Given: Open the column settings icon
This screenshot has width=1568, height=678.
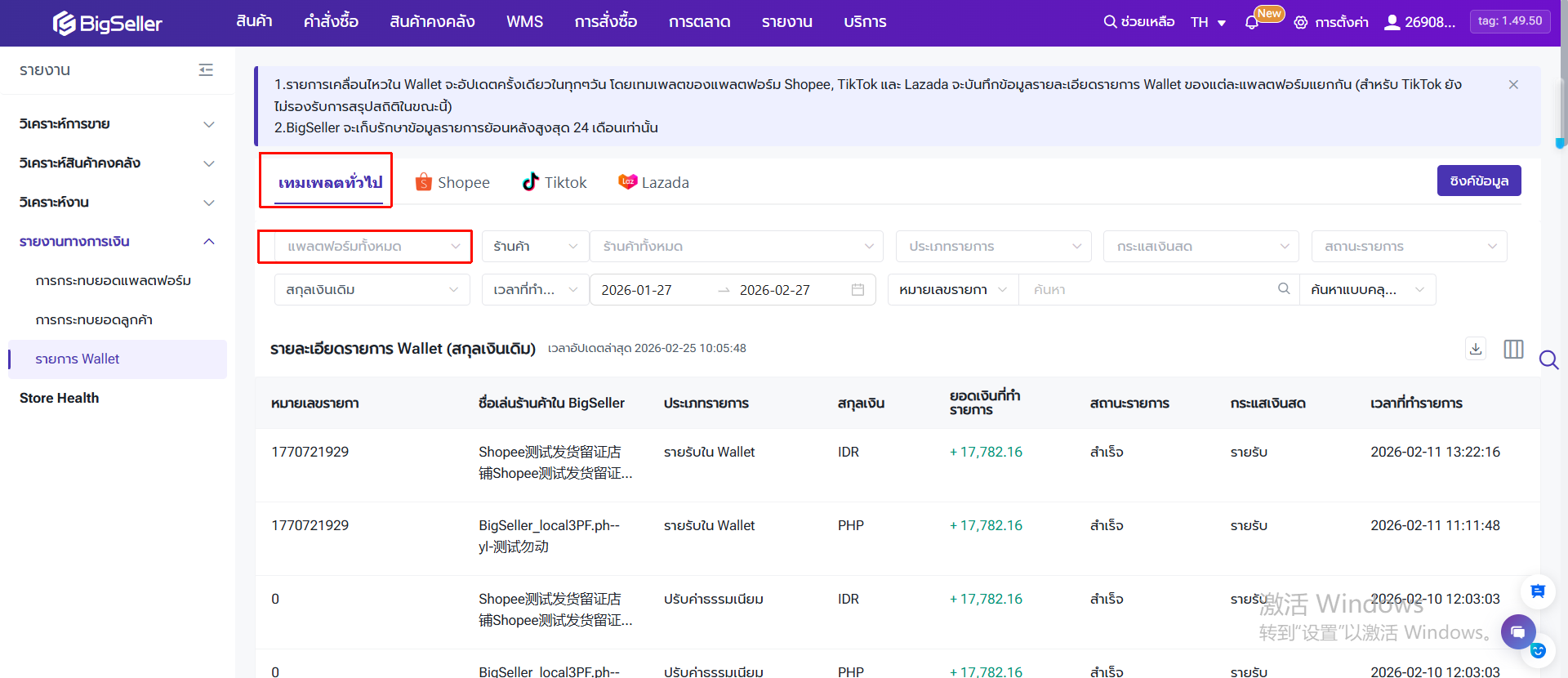Looking at the screenshot, I should click(1513, 349).
